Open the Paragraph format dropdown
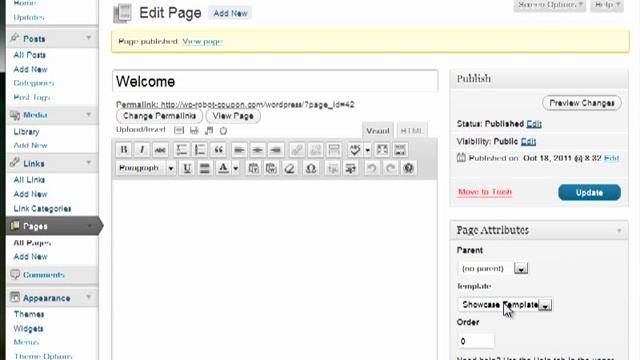640x360 pixels. (146, 168)
